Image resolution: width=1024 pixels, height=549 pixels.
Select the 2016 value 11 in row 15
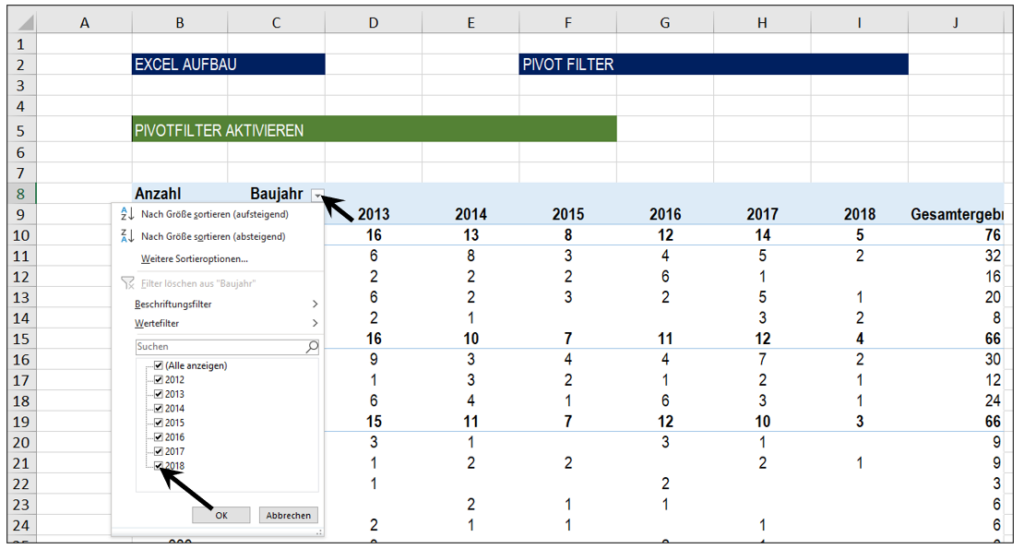click(x=665, y=339)
